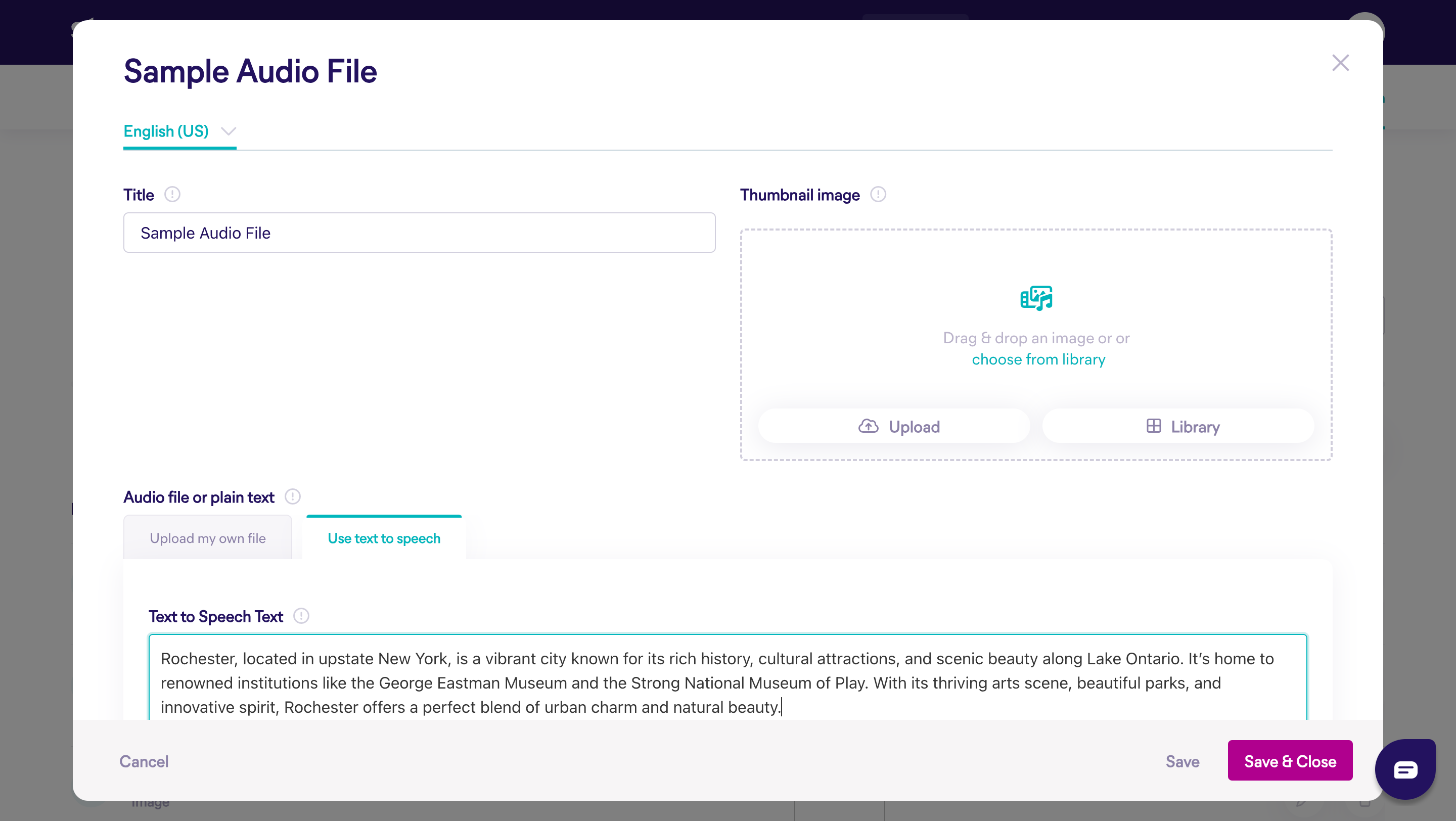The height and width of the screenshot is (821, 1456).
Task: Click inside the Text to Speech textarea
Action: (727, 682)
